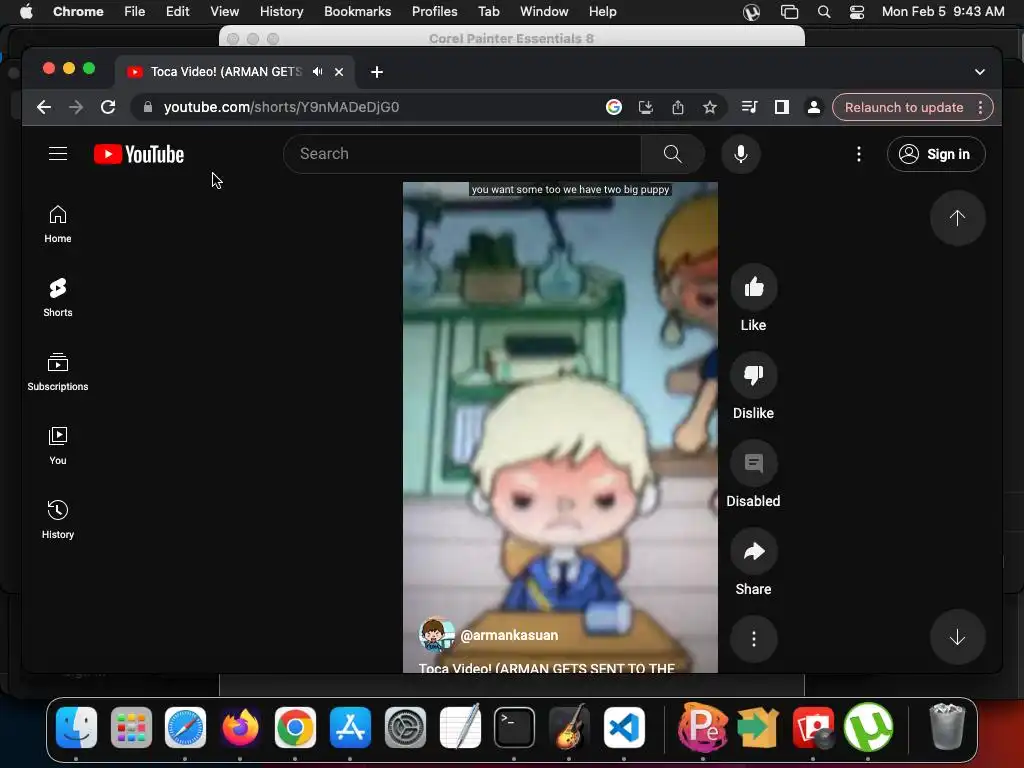
Task: Expand the tab search chevron
Action: click(980, 72)
